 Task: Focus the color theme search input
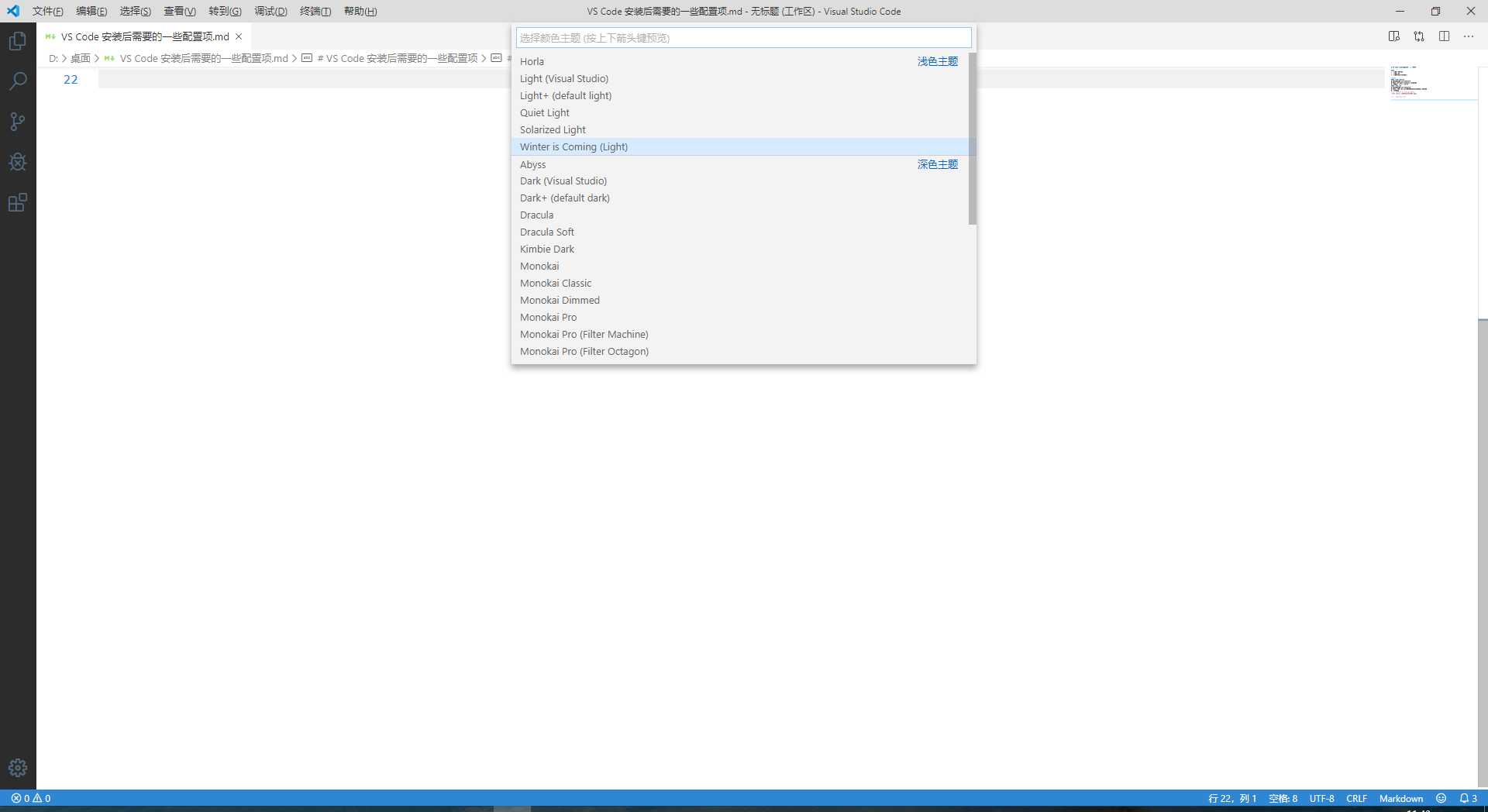(x=743, y=37)
